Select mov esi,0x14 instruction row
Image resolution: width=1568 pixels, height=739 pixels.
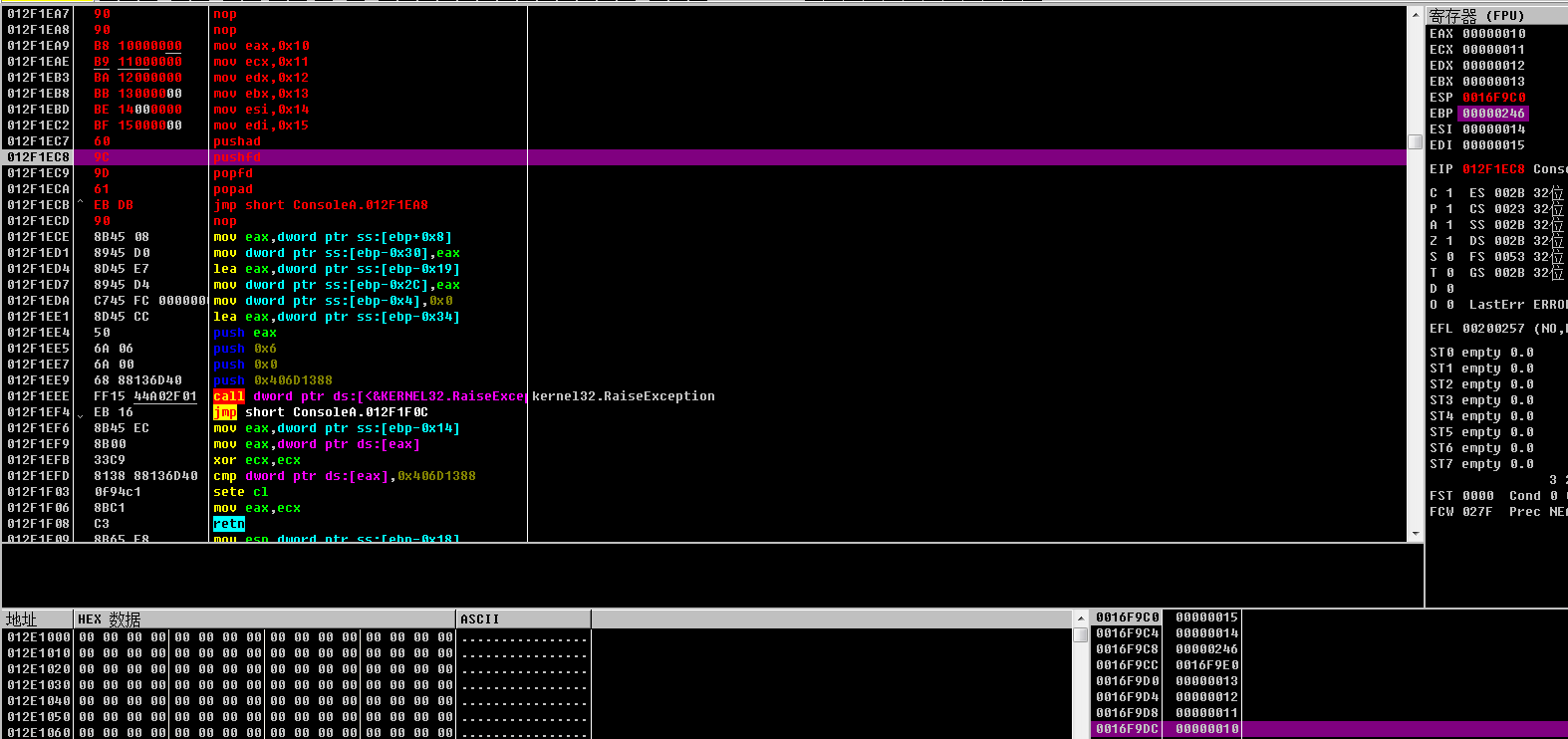pos(261,110)
